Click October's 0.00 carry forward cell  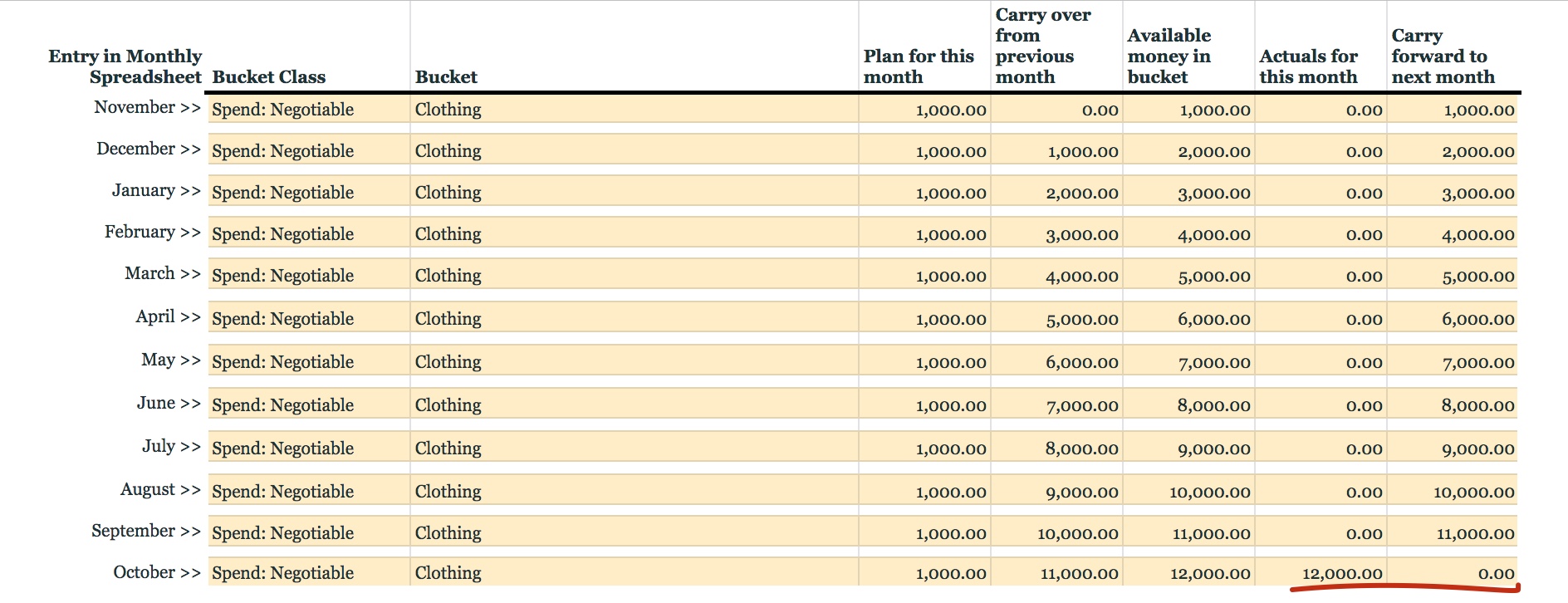pos(1453,573)
